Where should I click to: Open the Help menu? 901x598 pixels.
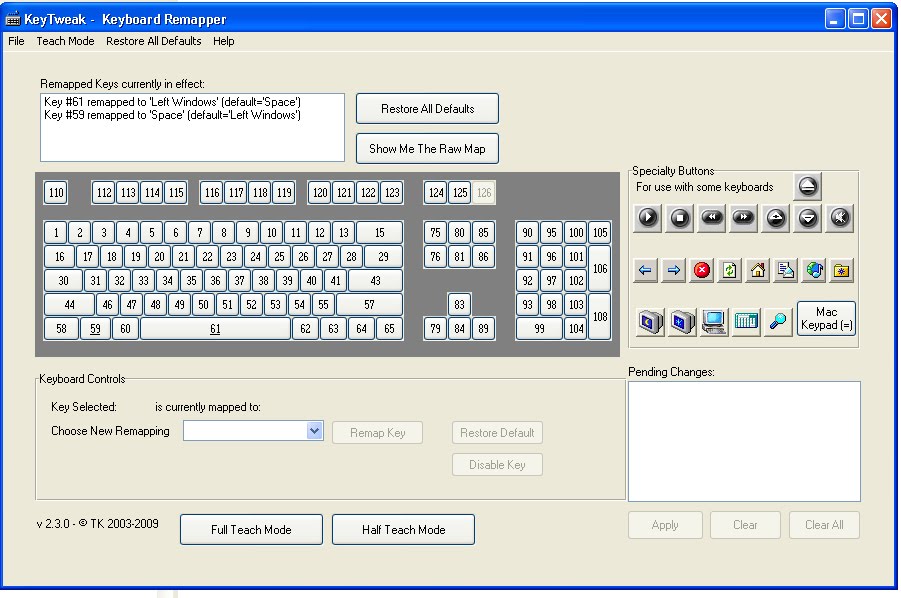(x=224, y=41)
